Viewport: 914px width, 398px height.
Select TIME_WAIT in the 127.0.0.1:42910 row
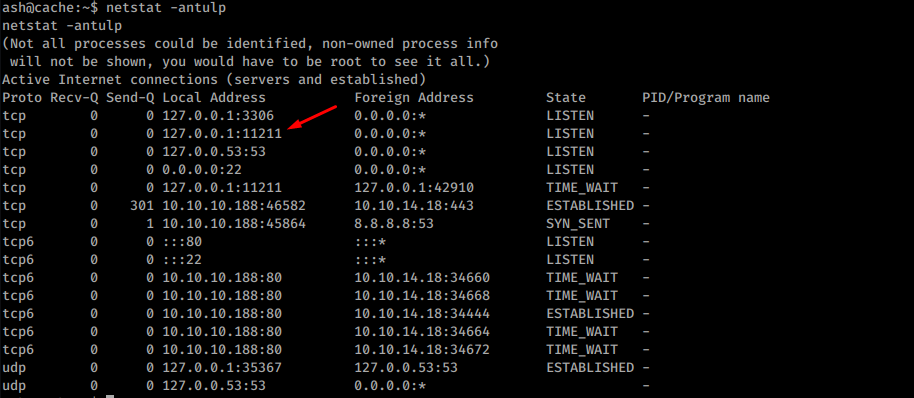pos(582,188)
